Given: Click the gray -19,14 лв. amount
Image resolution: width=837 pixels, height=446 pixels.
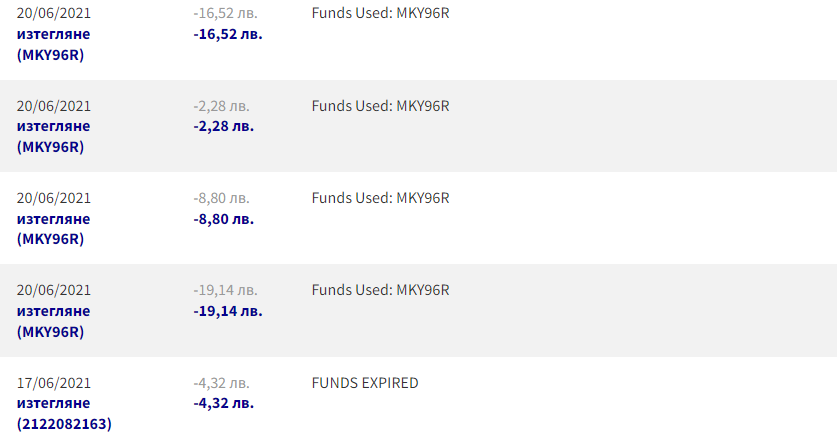Looking at the screenshot, I should click(225, 290).
